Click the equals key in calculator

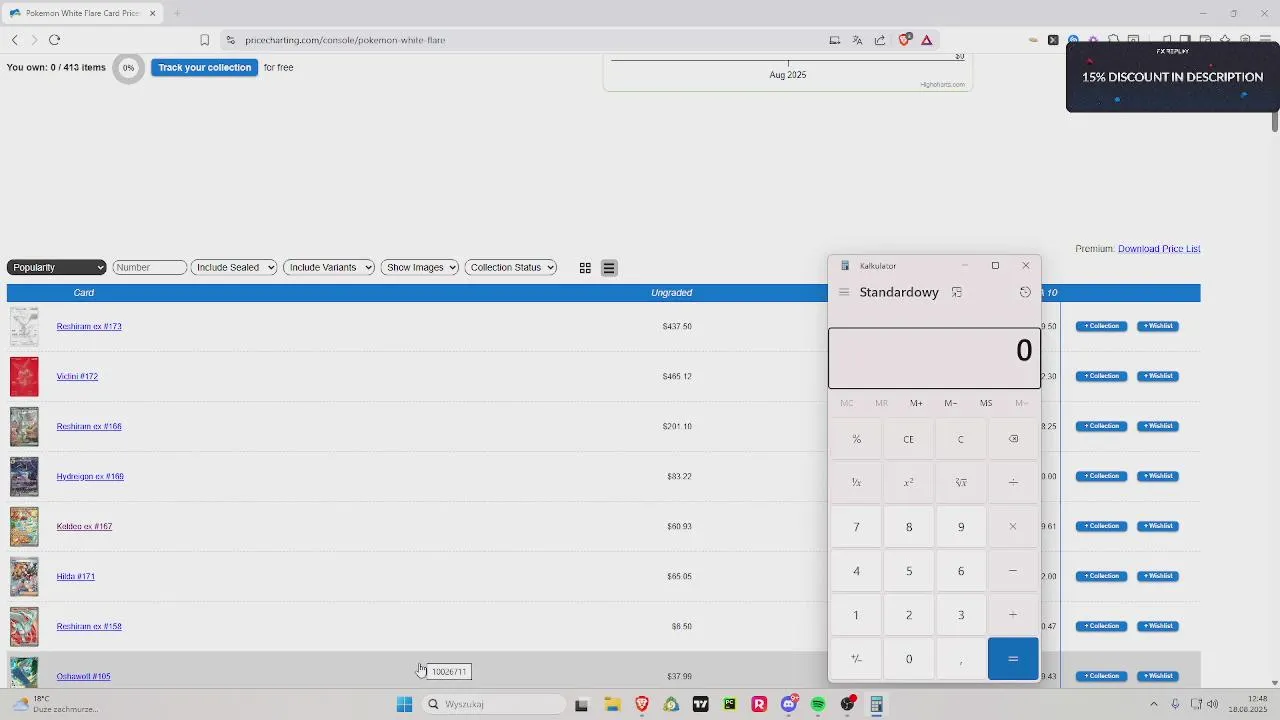1013,659
